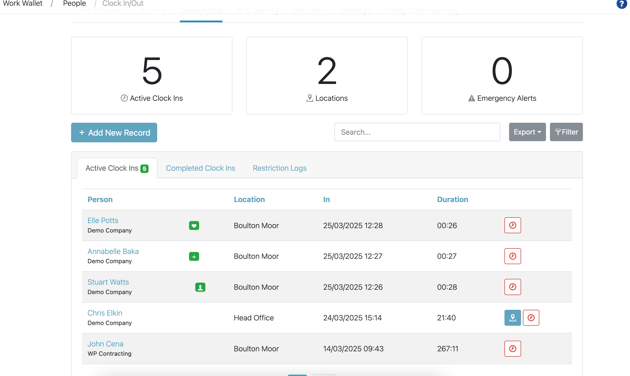This screenshot has height=376, width=630.
Task: Clock out Chris Elkin with red icon
Action: 531,318
